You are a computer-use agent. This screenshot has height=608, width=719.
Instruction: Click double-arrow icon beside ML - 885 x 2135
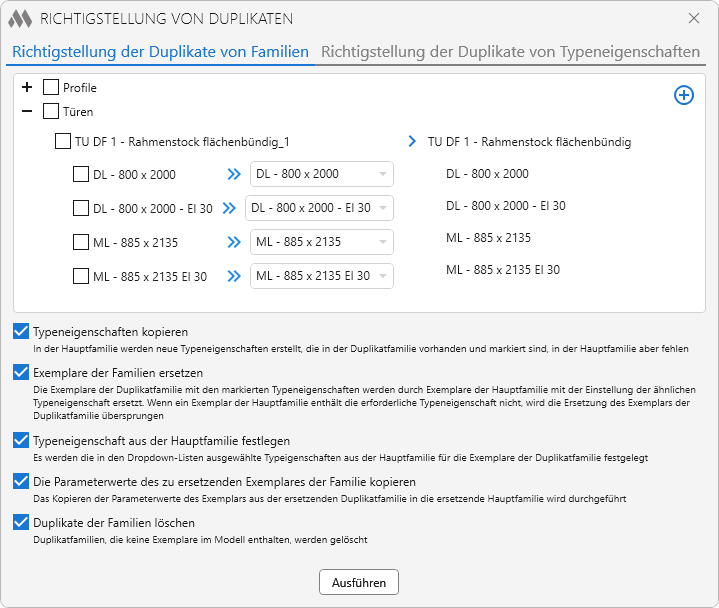pos(234,242)
